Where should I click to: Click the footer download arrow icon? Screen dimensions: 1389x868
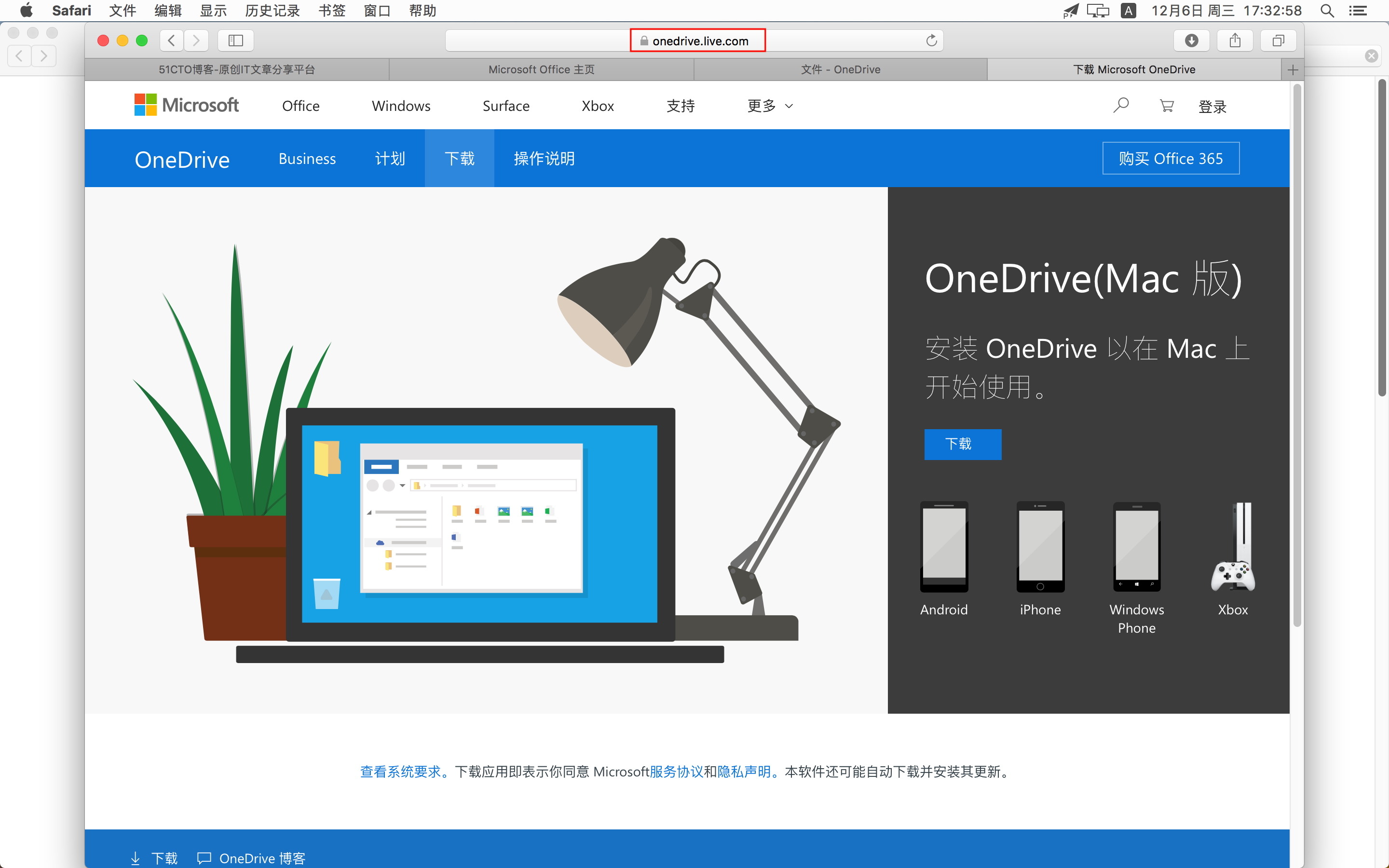point(136,858)
